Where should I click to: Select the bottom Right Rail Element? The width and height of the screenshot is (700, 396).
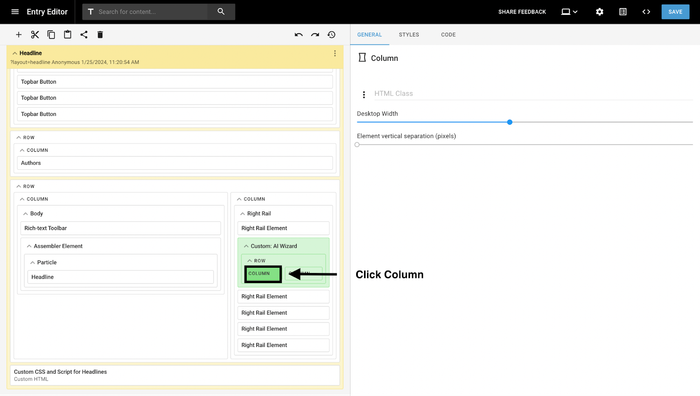283,345
